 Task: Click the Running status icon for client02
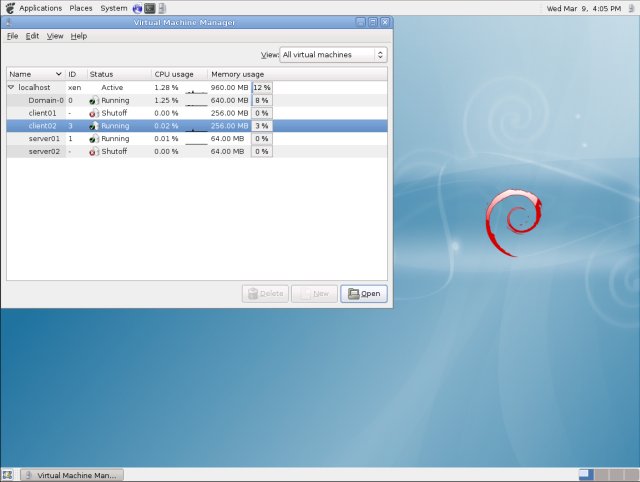pyautogui.click(x=94, y=126)
